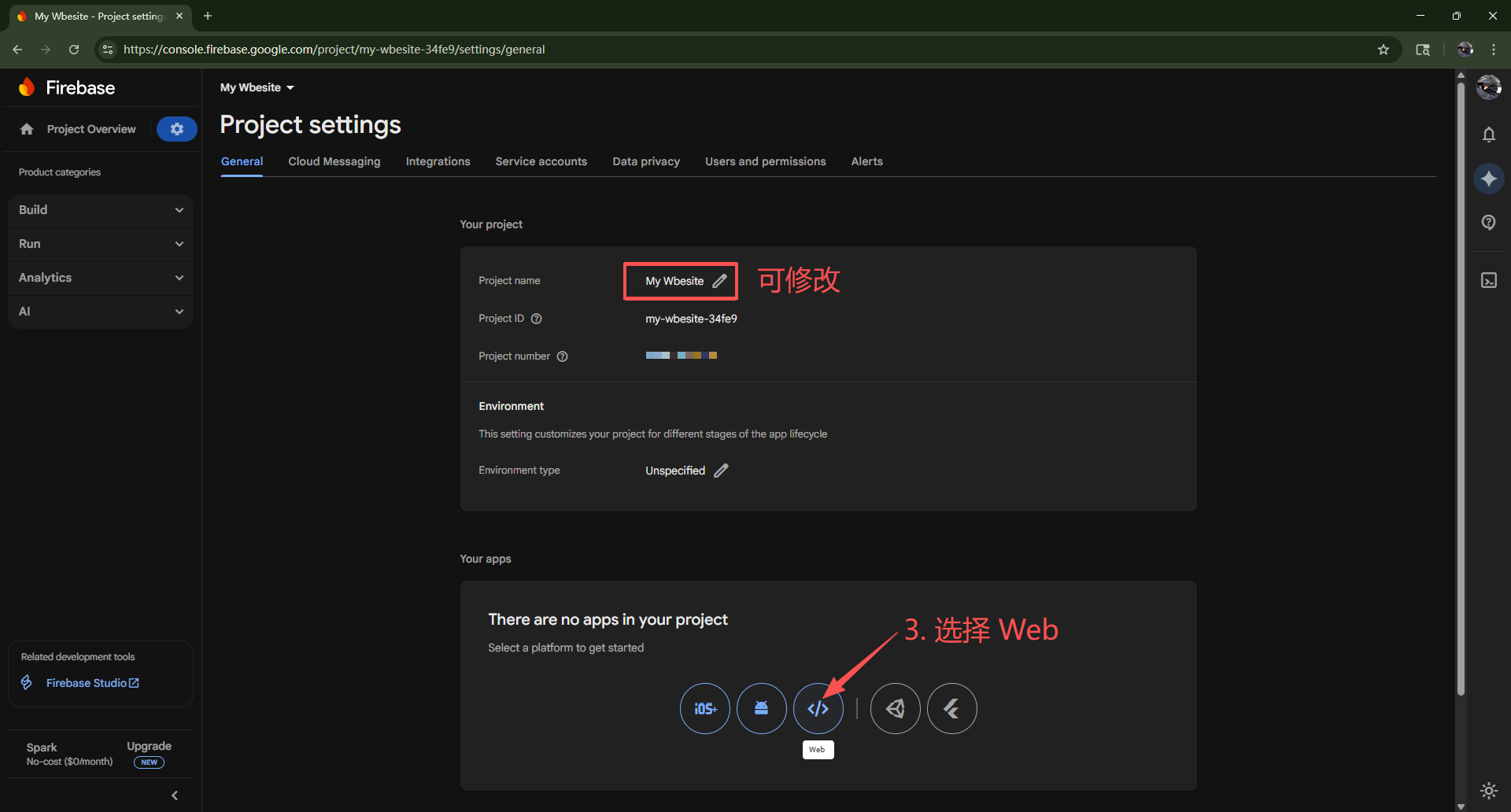
Task: Expand the Build category
Action: tap(101, 210)
